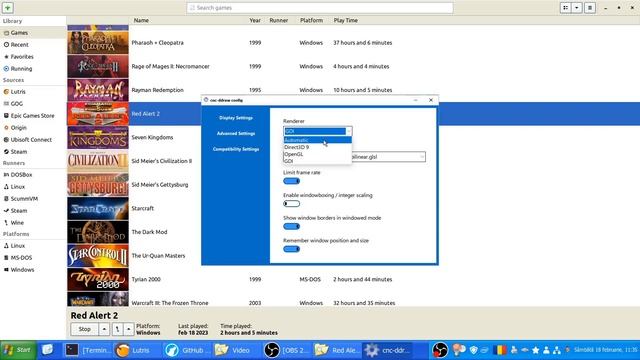Select the GOG source icon
The width and height of the screenshot is (640, 360).
tap(6, 104)
